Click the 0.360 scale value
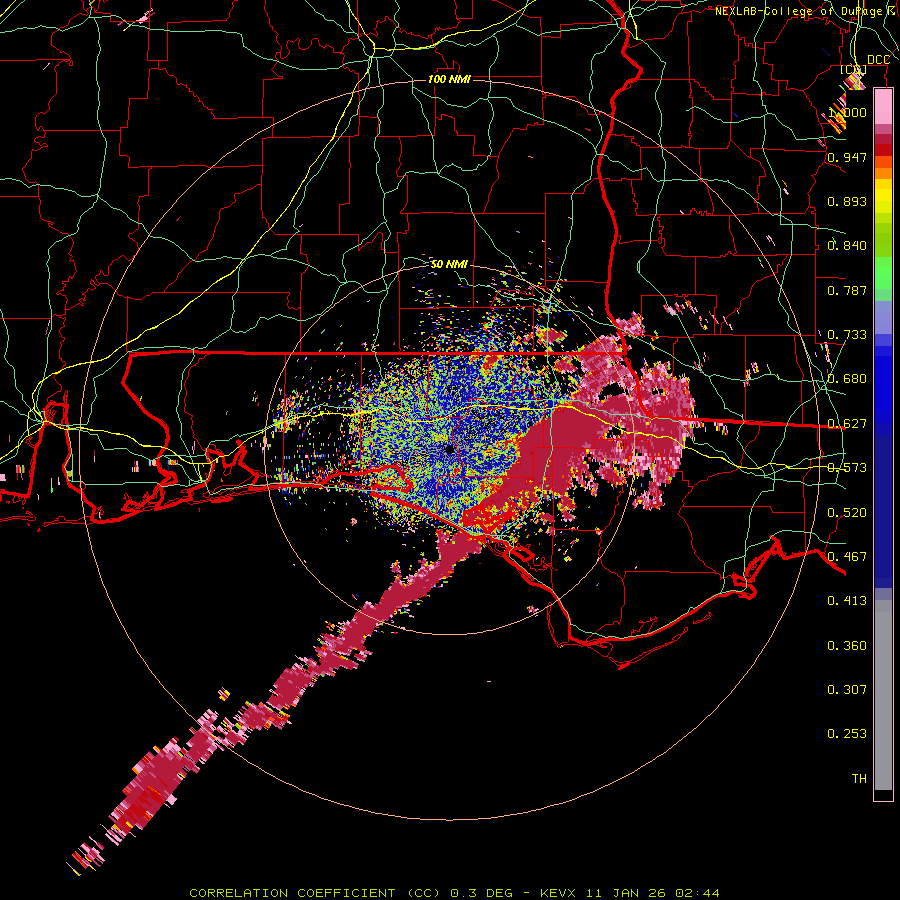This screenshot has height=900, width=900. pyautogui.click(x=847, y=645)
